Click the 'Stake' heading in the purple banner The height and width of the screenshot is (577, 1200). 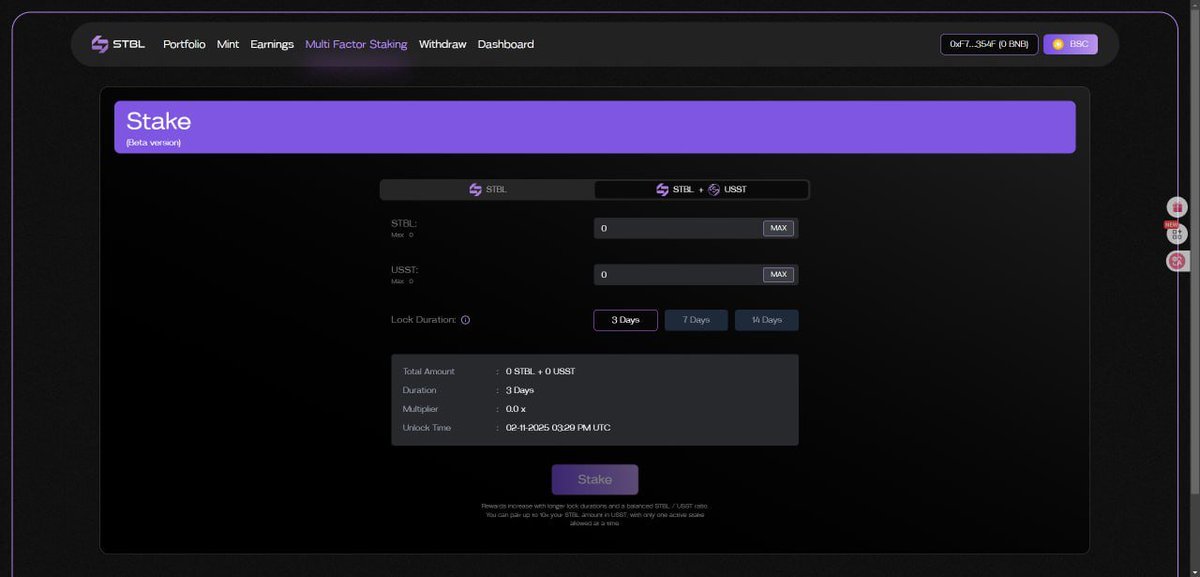coord(159,121)
